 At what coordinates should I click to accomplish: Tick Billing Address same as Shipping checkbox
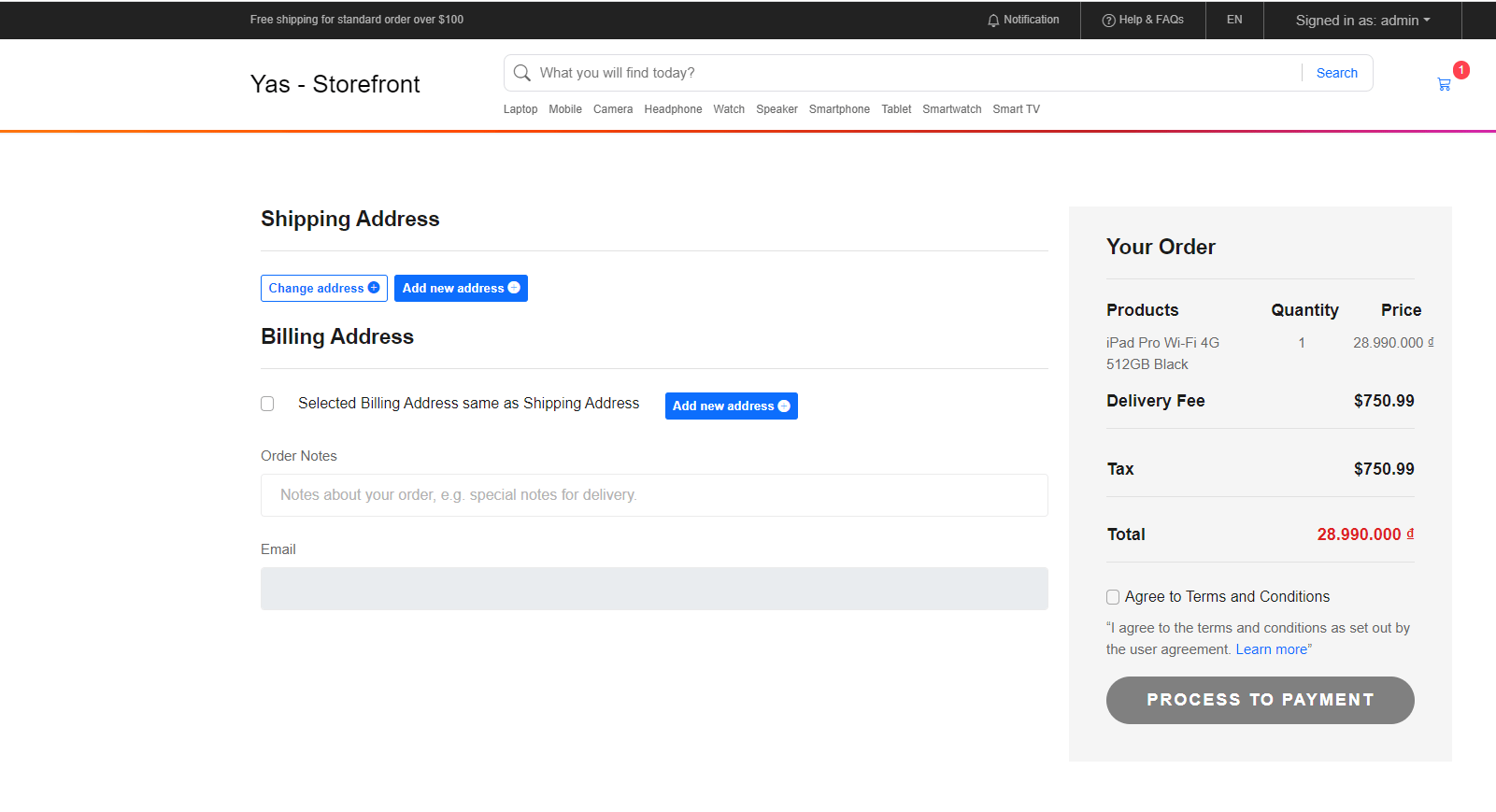(267, 404)
